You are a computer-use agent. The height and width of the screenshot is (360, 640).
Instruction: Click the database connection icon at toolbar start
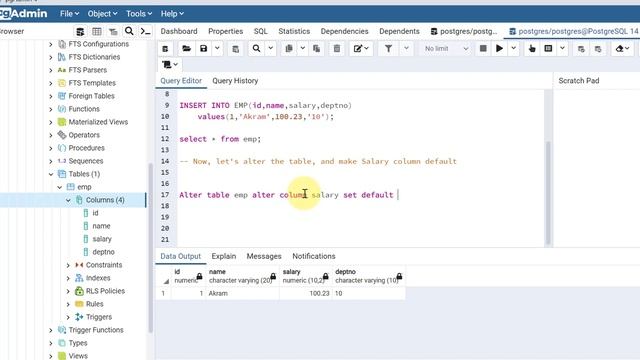pyautogui.click(x=165, y=49)
